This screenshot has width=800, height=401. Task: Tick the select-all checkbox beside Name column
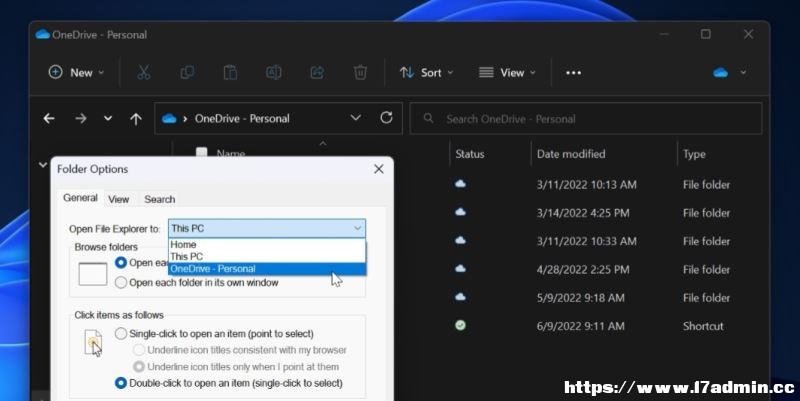point(202,152)
